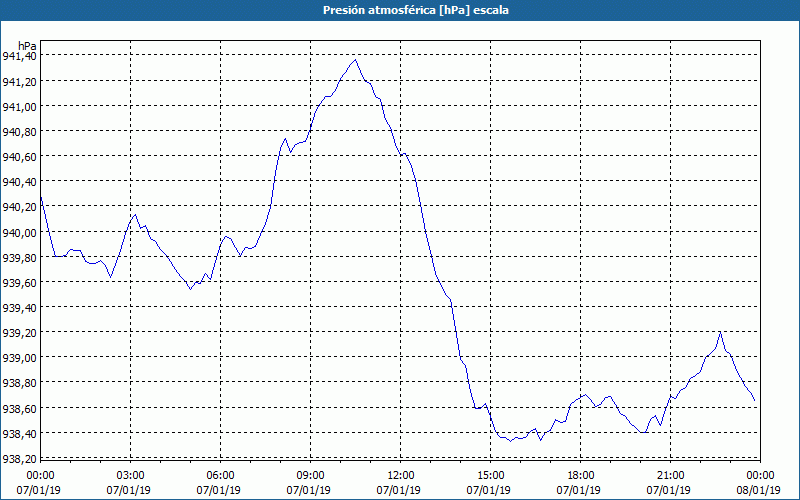This screenshot has height=500, width=800.
Task: Click the 939,00 y-axis value
Action: [19, 358]
